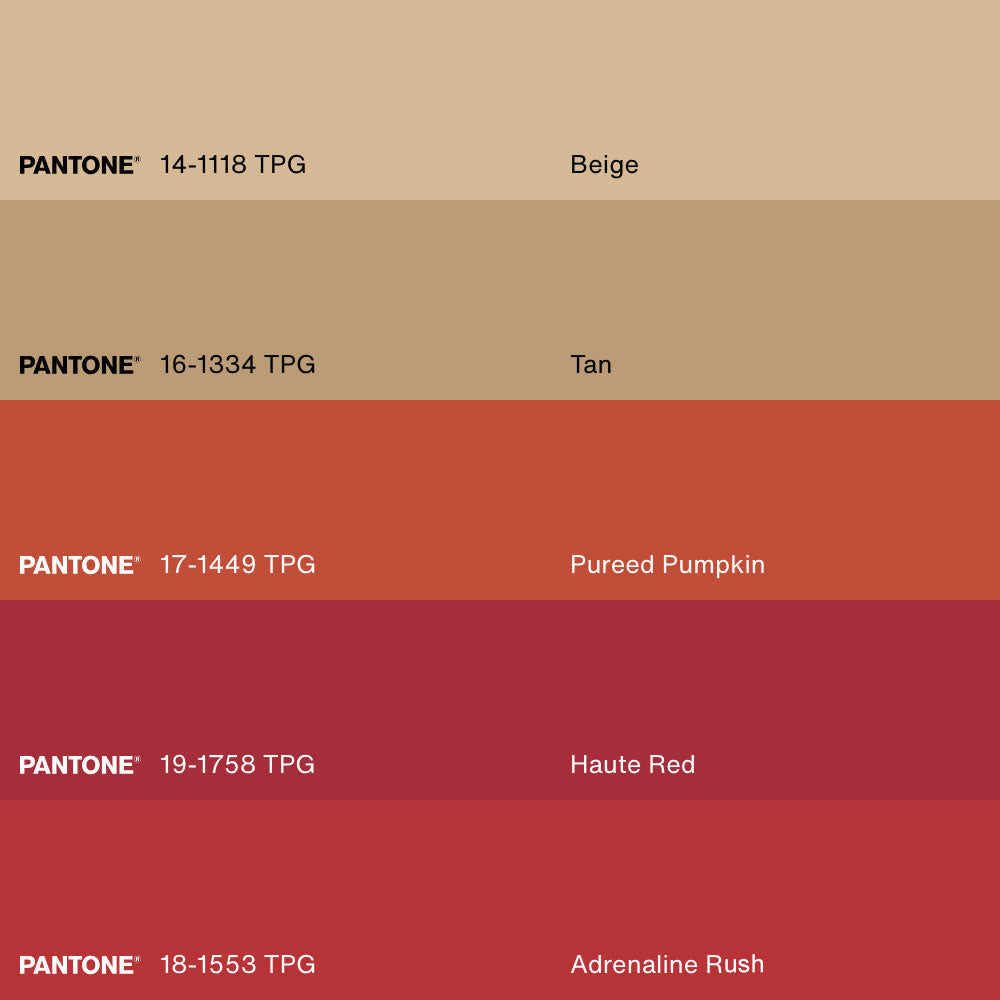Select the "Haute Red" name text
This screenshot has width=1000, height=1000.
click(632, 765)
